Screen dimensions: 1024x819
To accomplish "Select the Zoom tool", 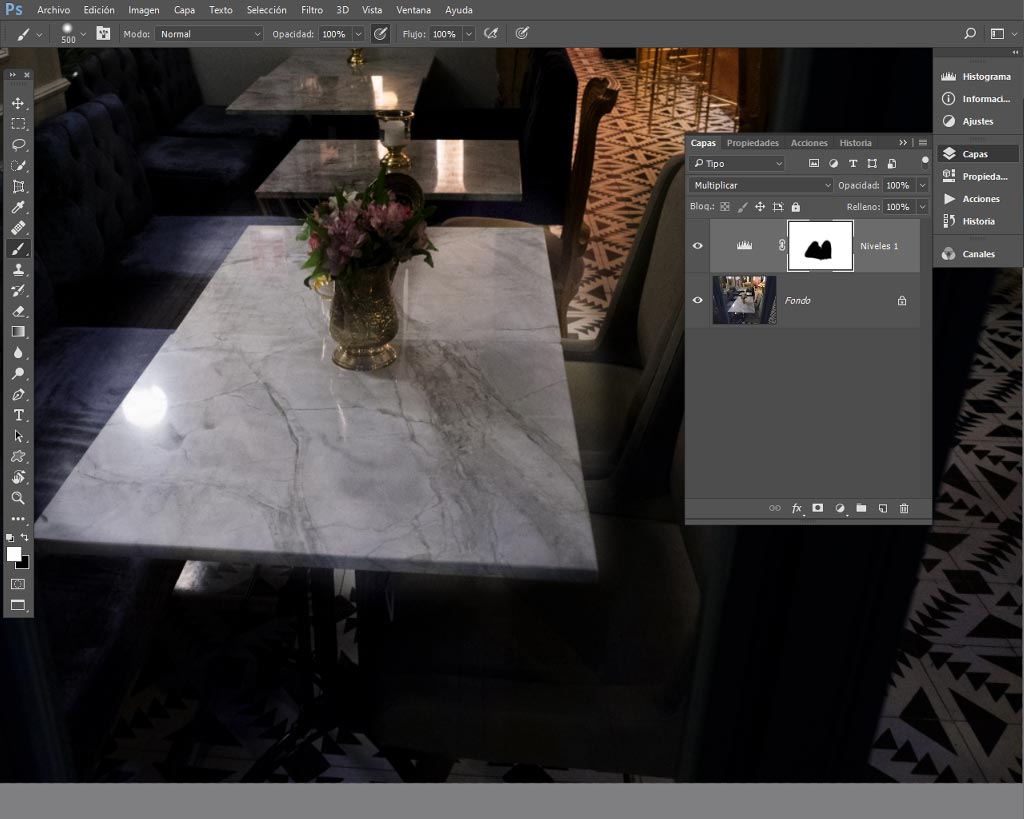I will (x=18, y=498).
